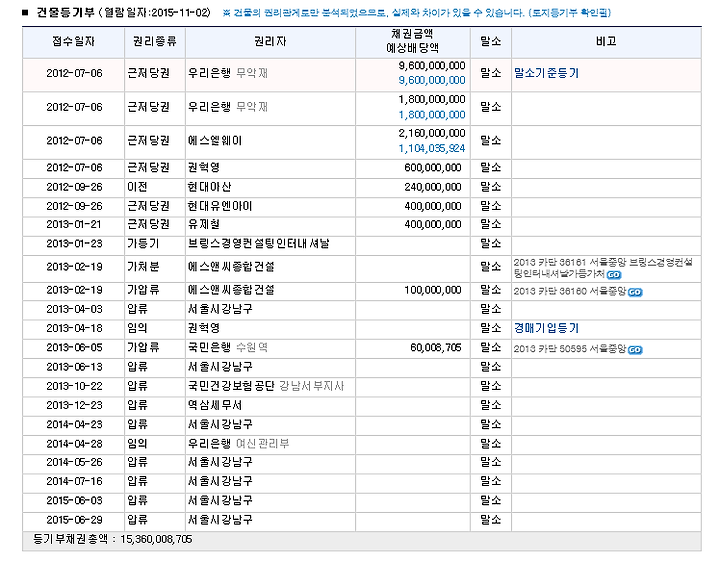The image size is (720, 562).
Task: Click the 이전 rights type cell
Action: [137, 187]
